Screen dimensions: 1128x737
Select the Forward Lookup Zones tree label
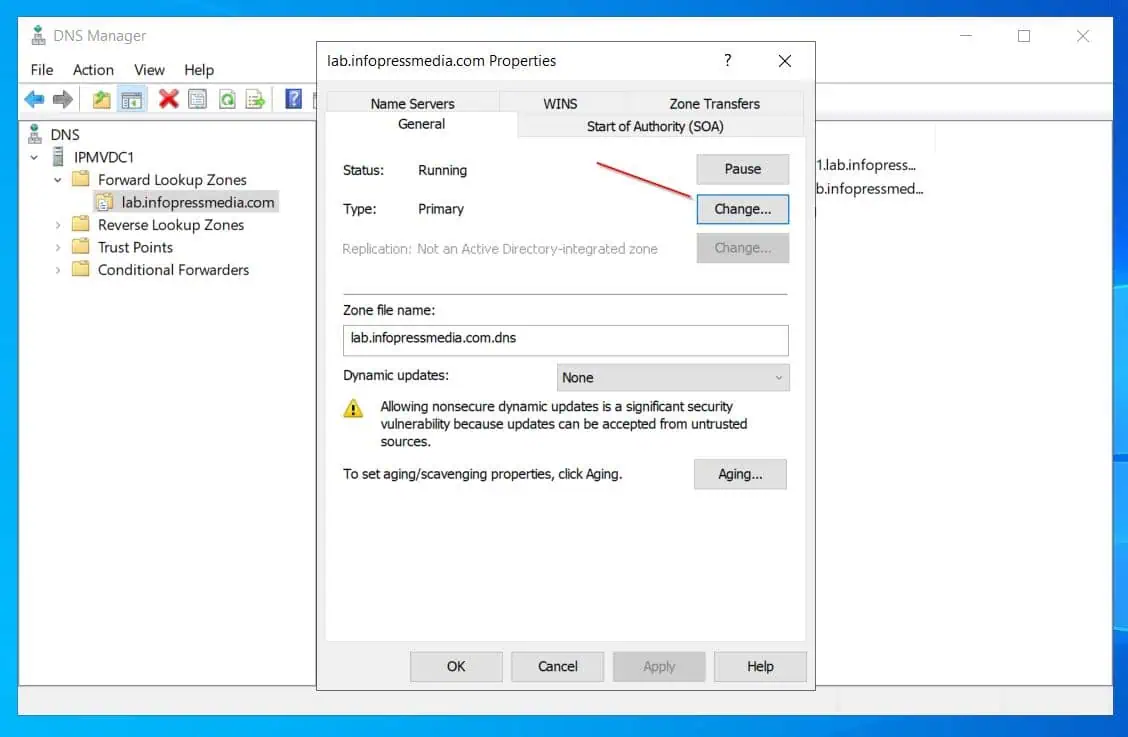tap(173, 179)
